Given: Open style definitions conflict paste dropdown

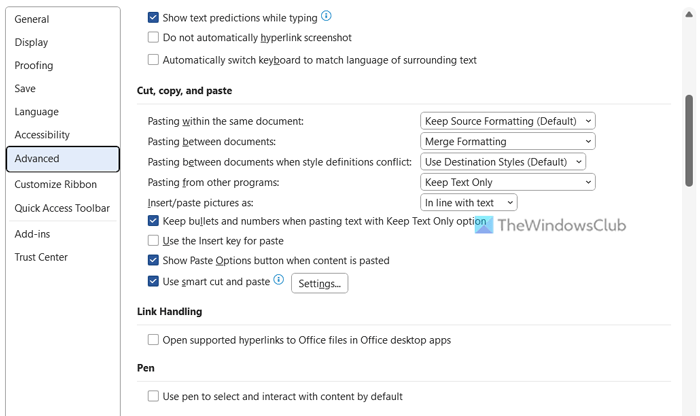Looking at the screenshot, I should tap(503, 161).
